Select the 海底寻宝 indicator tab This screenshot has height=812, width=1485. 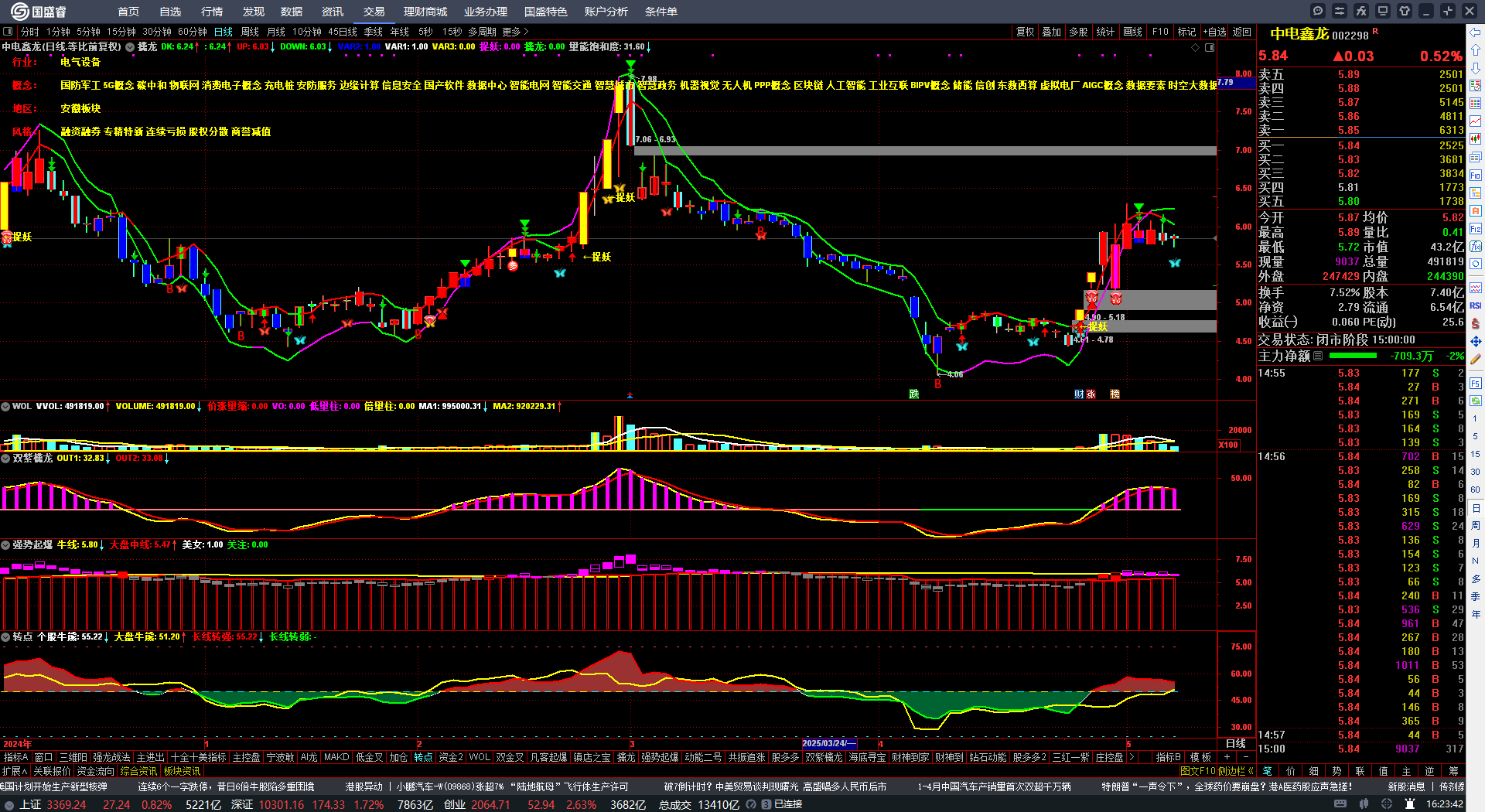[867, 757]
